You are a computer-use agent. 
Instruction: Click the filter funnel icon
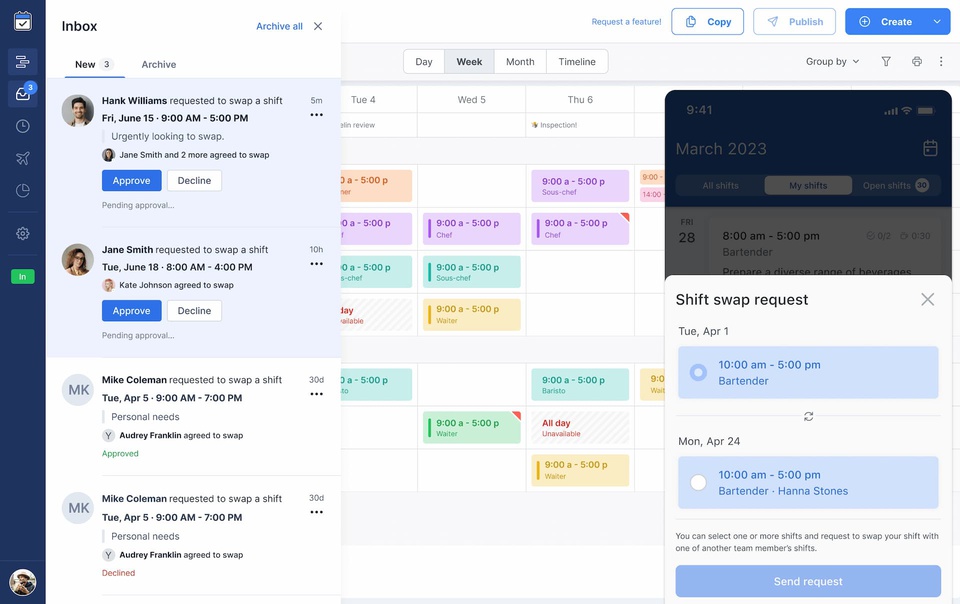886,62
